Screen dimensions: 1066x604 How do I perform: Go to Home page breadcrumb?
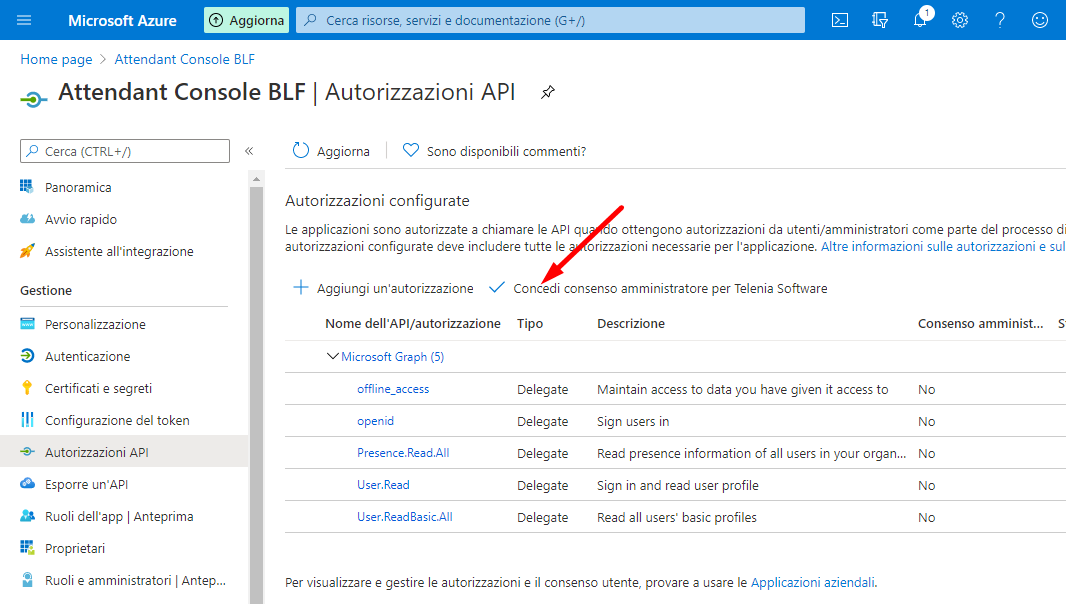(x=56, y=59)
